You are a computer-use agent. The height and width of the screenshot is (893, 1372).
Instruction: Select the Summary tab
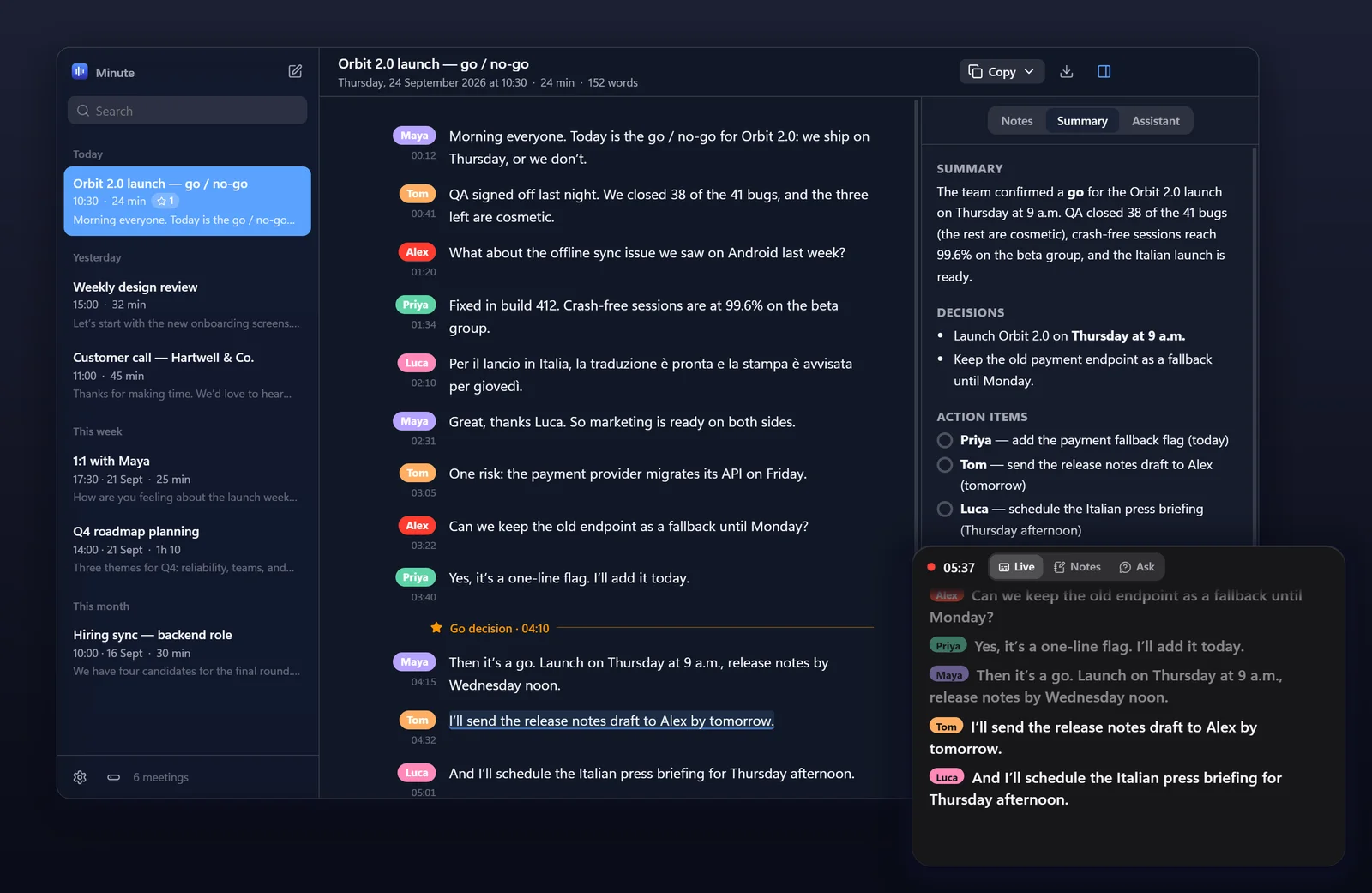tap(1082, 121)
